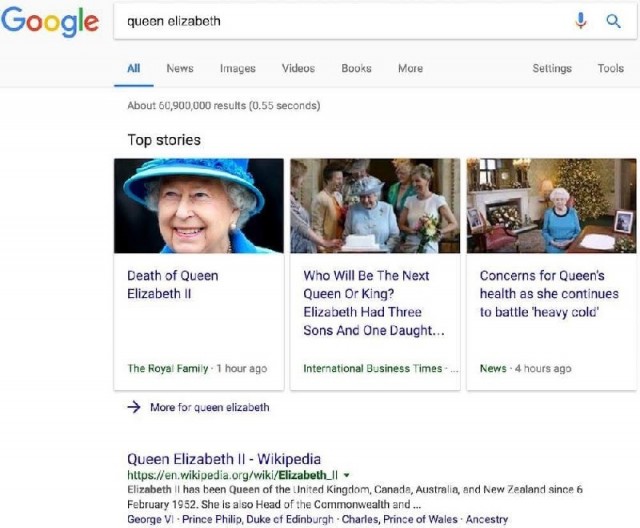Activate voice search microphone icon

[x=581, y=21]
